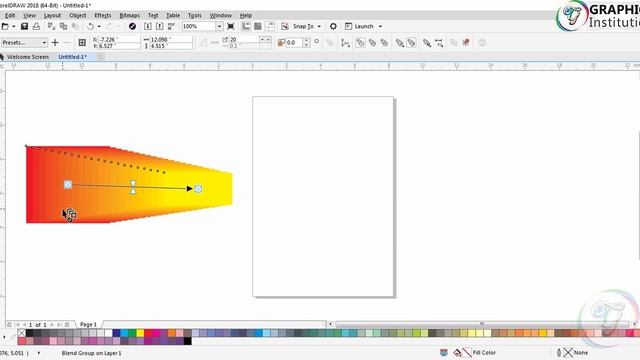The height and width of the screenshot is (360, 640).
Task: Click the No Color swatch in palette
Action: (x=22, y=333)
